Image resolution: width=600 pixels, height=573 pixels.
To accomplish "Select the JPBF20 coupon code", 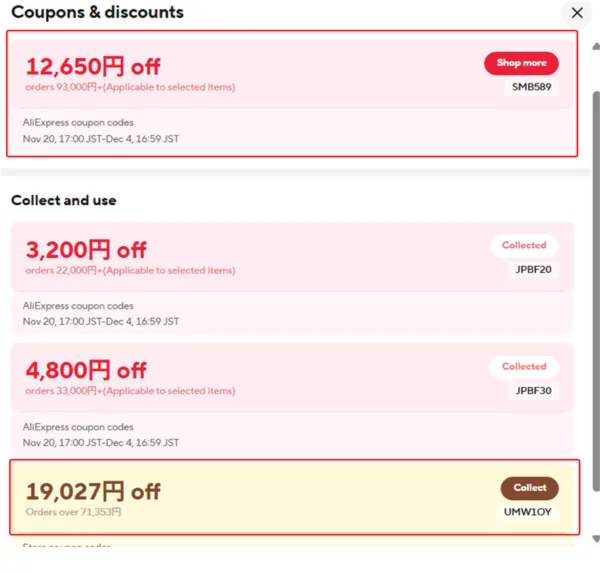I will pyautogui.click(x=534, y=269).
